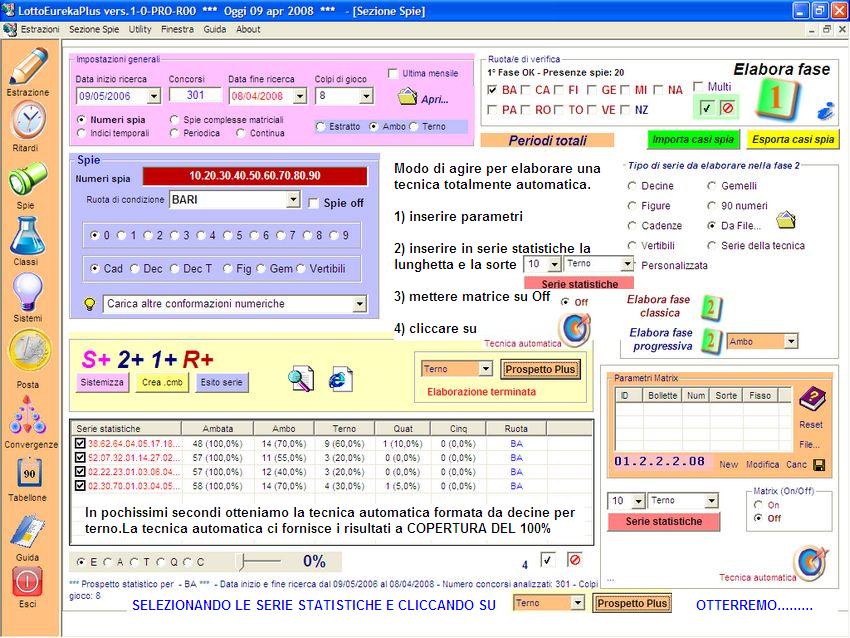Viewport: 850px width, 638px height.
Task: Click the green Elabora fase 1 icon
Action: [x=776, y=99]
